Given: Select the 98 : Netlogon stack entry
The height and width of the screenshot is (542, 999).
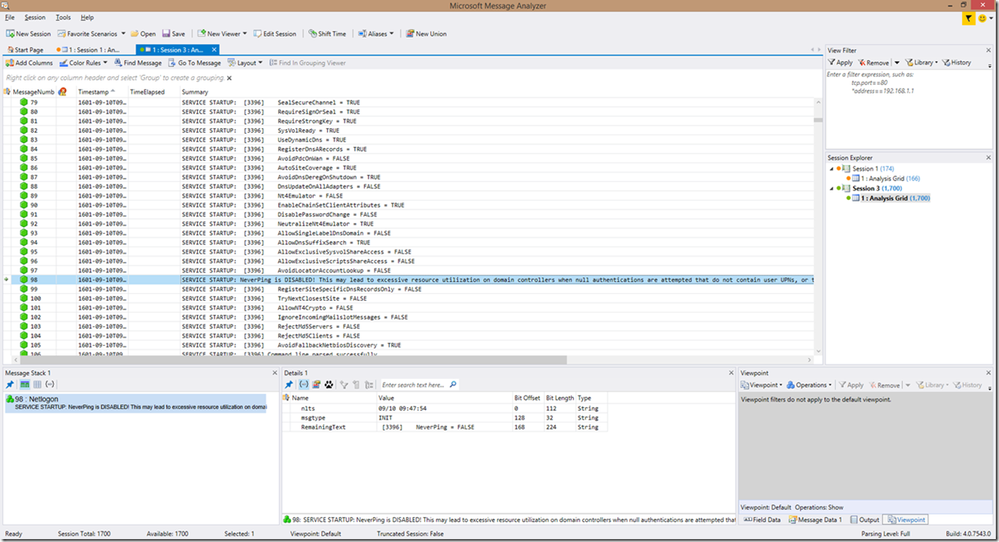Looking at the screenshot, I should tap(136, 403).
